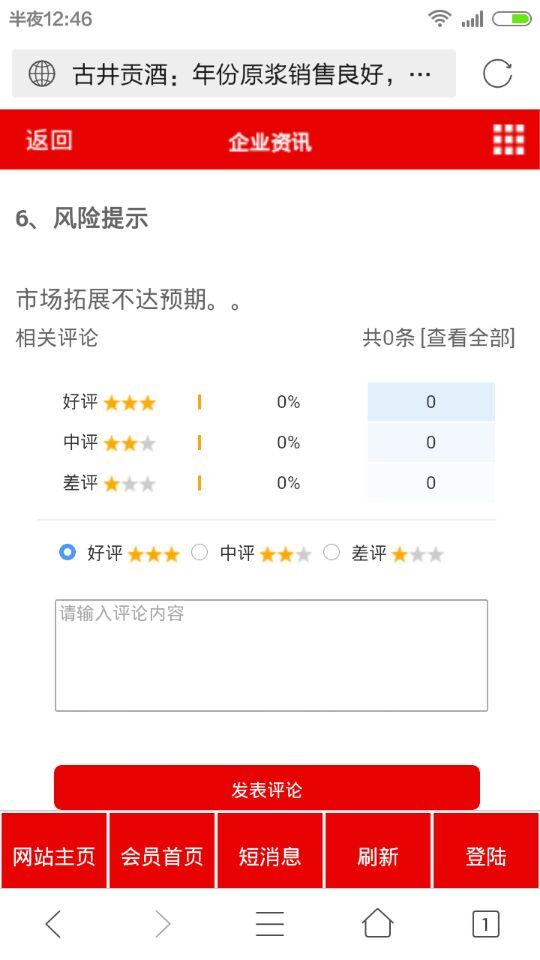This screenshot has width=540, height=960.
Task: Select the 中评 radio button
Action: (200, 552)
